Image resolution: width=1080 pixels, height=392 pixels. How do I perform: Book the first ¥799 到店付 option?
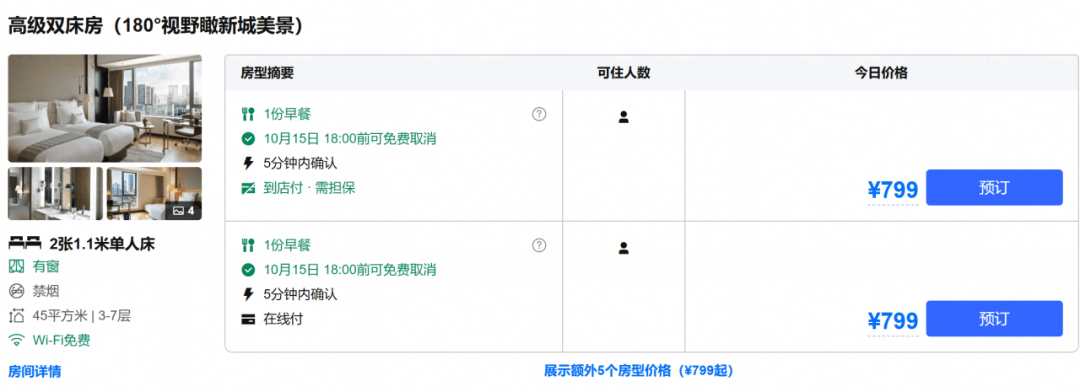[994, 187]
